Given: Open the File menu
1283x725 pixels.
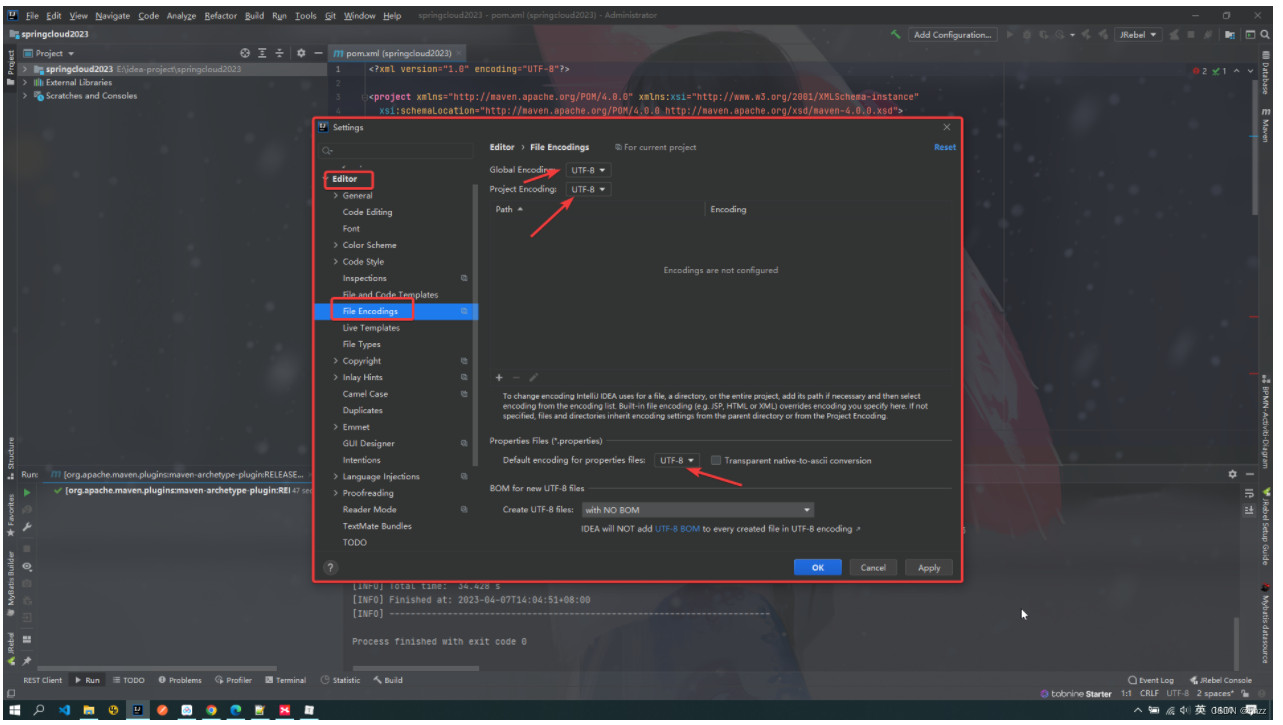Looking at the screenshot, I should (32, 16).
